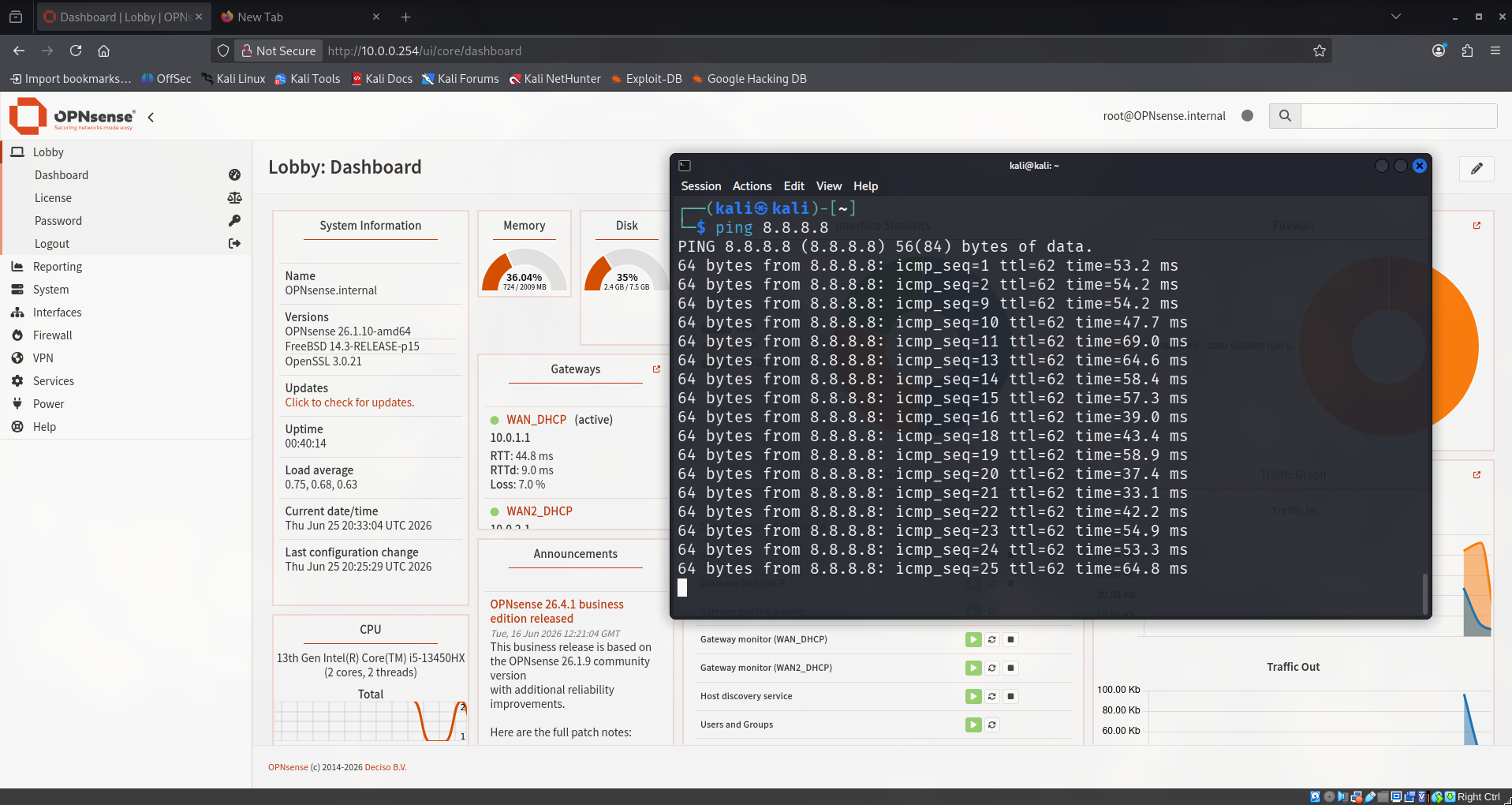This screenshot has width=1512, height=805.
Task: Start Gateway monitor (WAN_DHCP) service
Action: 973,639
